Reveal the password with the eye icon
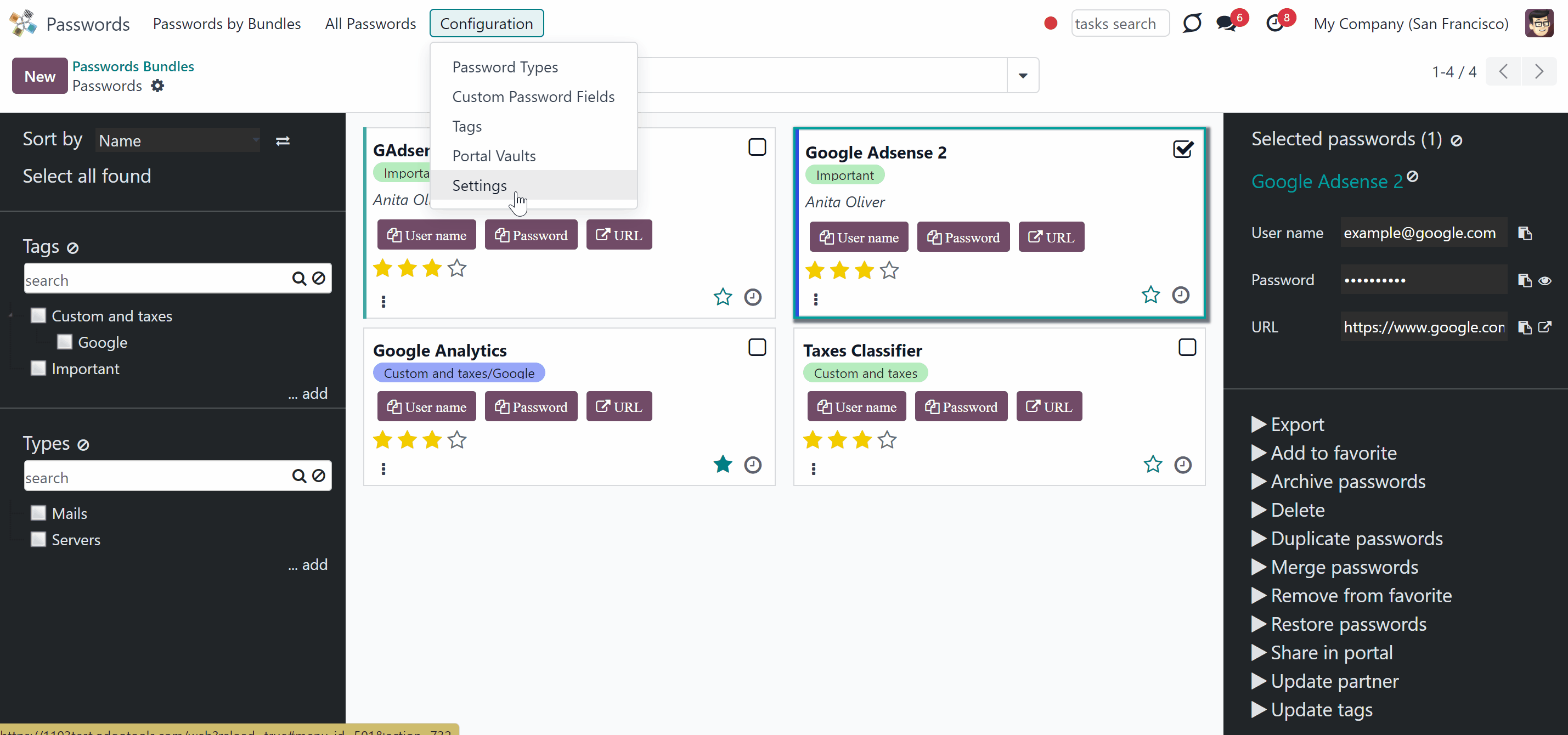The width and height of the screenshot is (1568, 735). tap(1545, 280)
